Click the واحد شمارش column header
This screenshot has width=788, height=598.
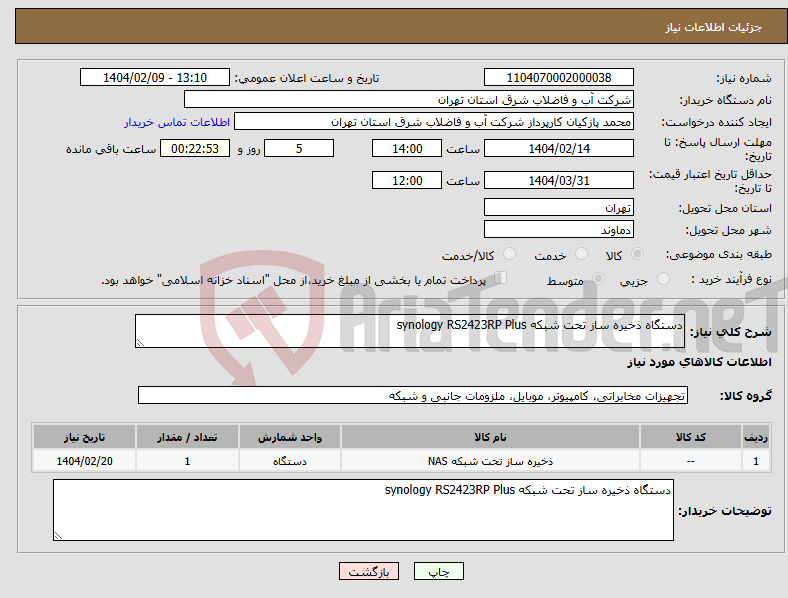coord(290,437)
